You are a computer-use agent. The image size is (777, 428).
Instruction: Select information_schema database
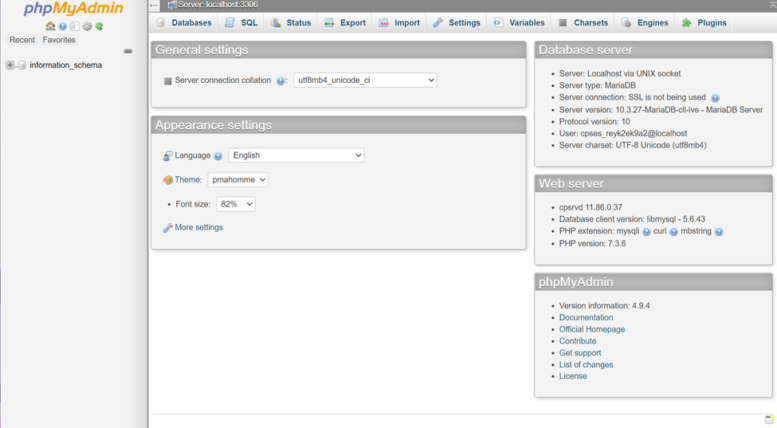[x=66, y=65]
